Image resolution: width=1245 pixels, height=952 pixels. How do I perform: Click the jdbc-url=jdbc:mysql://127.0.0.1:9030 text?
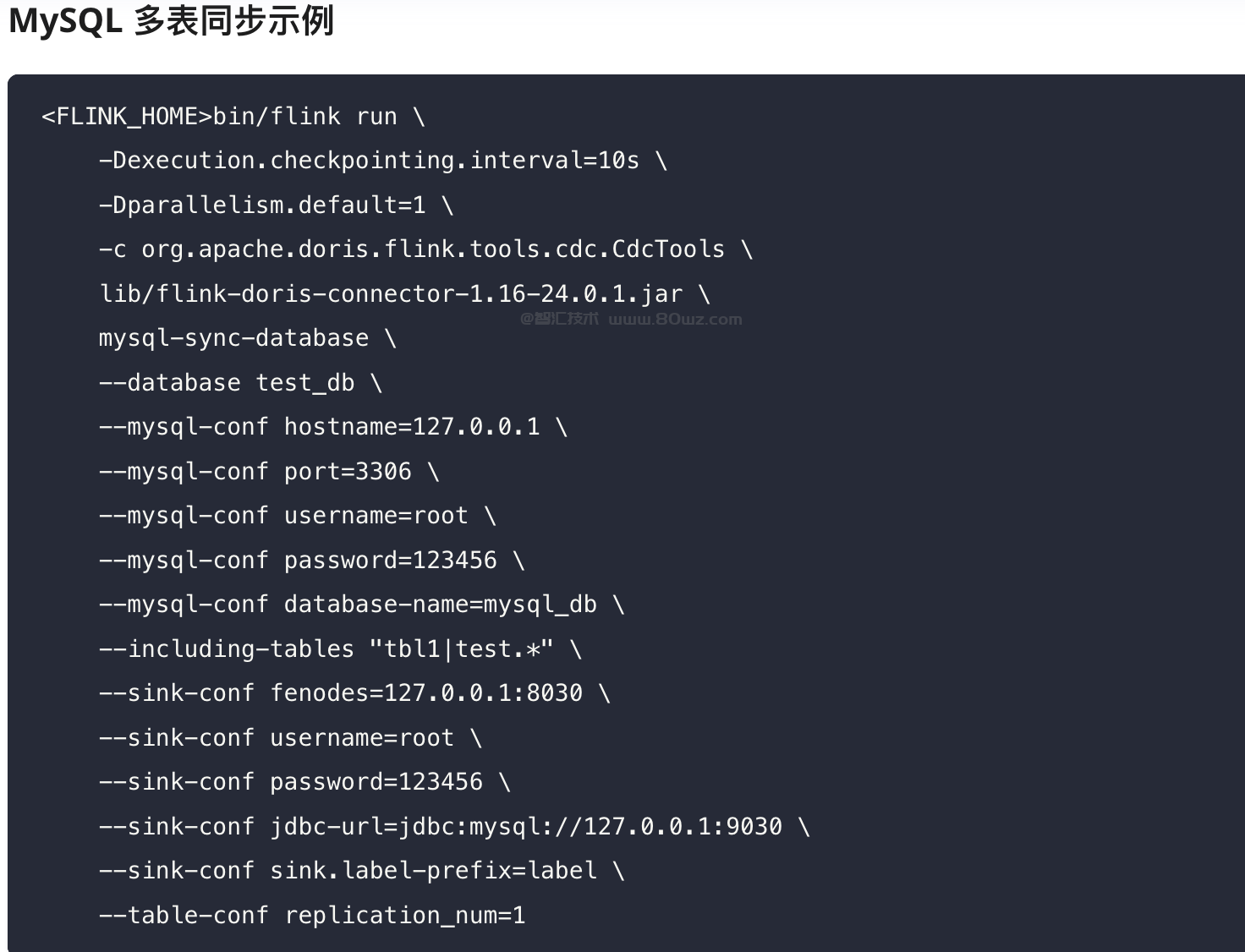tap(525, 826)
